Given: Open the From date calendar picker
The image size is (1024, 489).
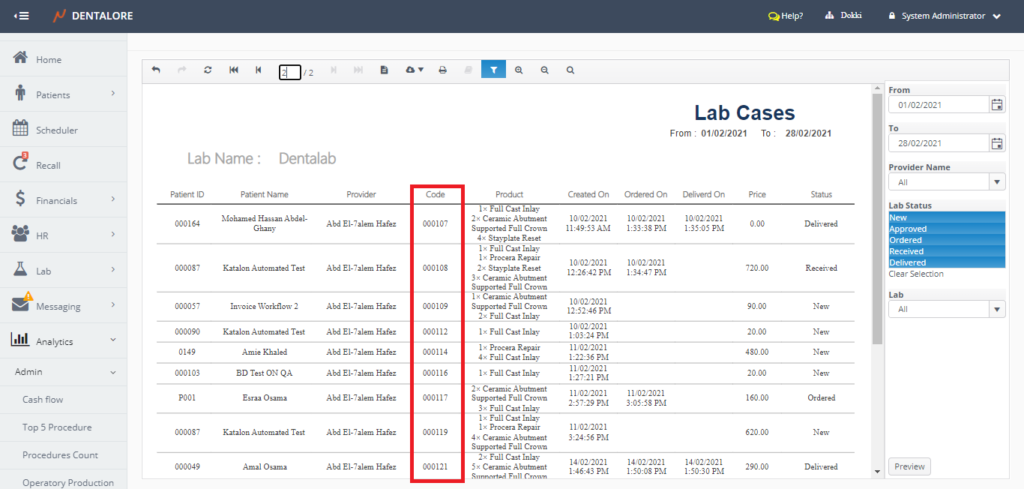Looking at the screenshot, I should pyautogui.click(x=996, y=105).
